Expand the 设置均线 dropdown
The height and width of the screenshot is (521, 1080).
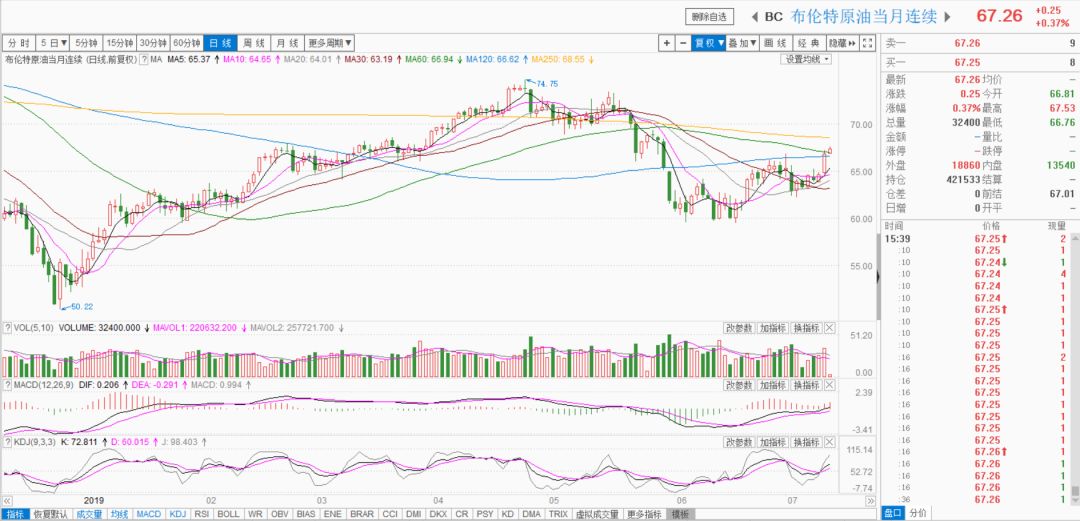806,60
